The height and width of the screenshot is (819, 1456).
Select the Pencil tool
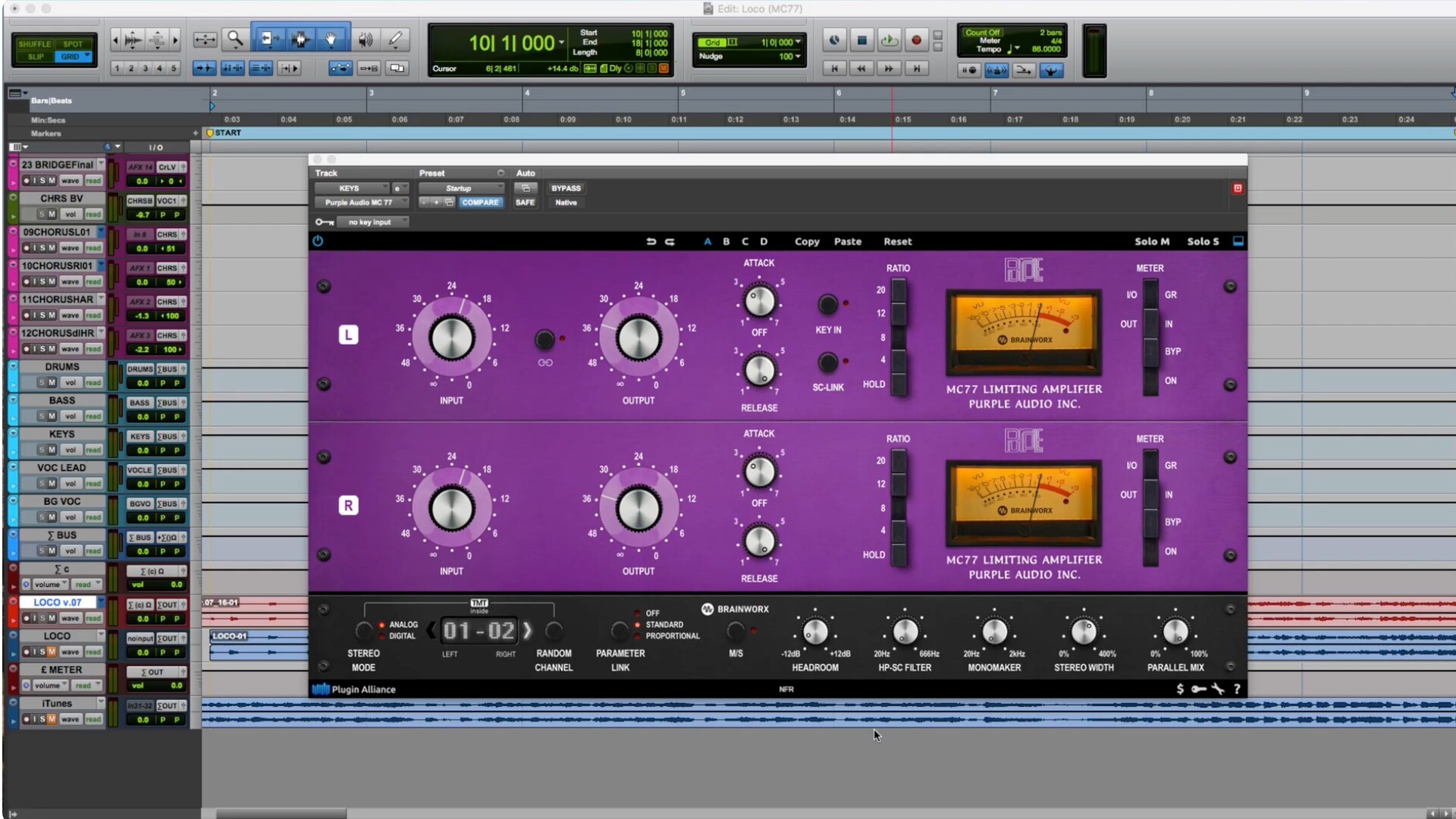[396, 39]
